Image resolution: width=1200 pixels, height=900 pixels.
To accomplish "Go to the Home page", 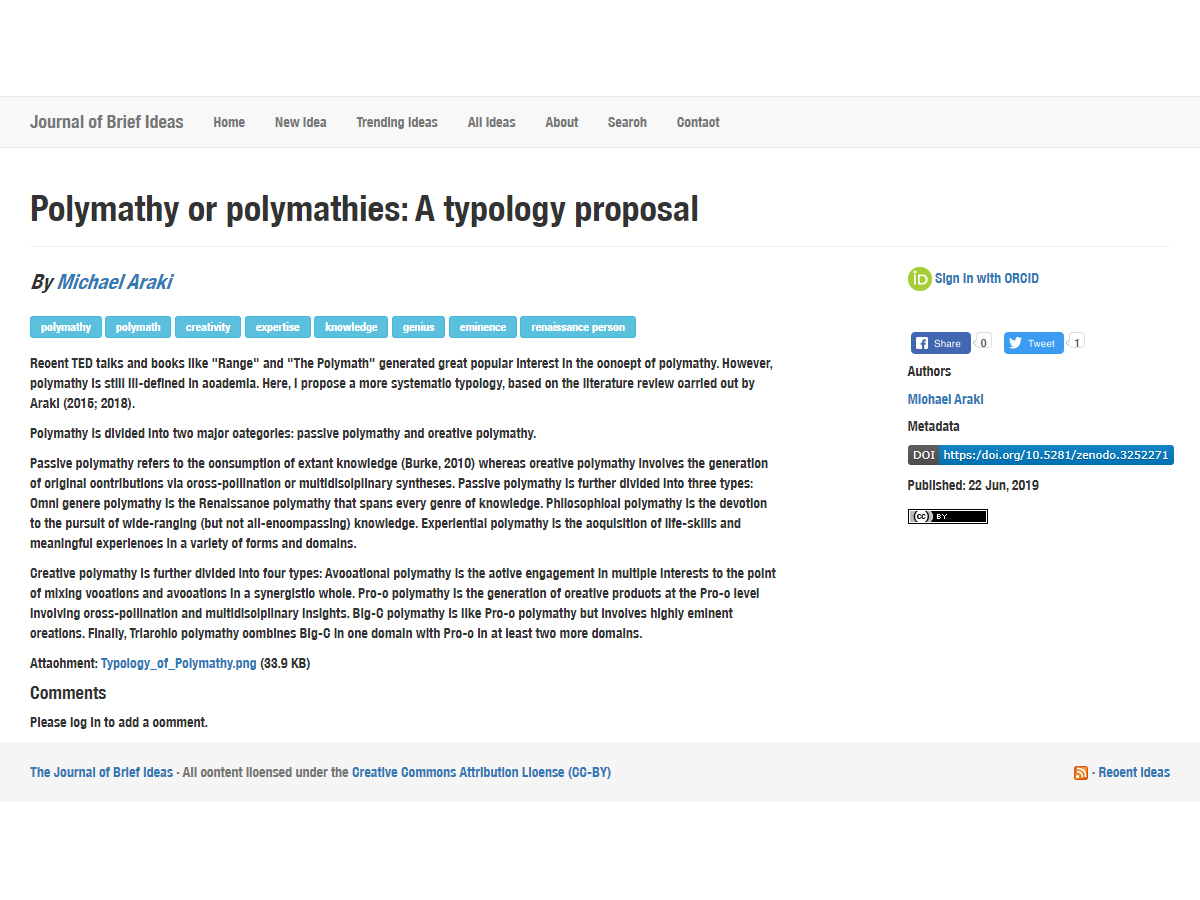I will coord(229,122).
